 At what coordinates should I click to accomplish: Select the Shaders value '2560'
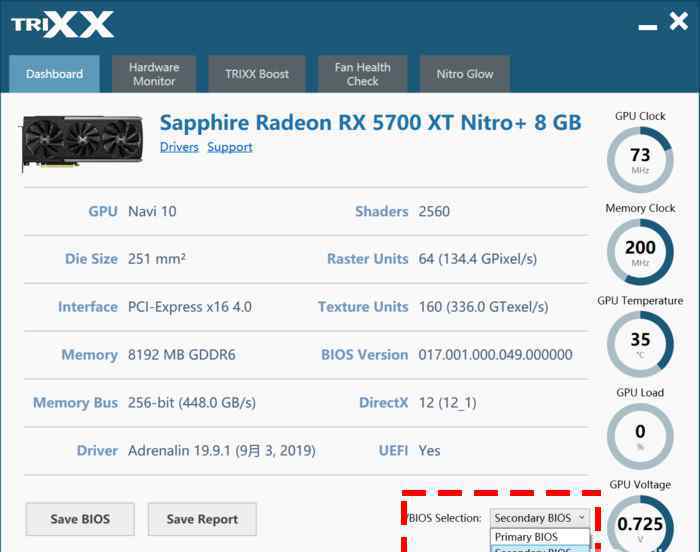pyautogui.click(x=434, y=211)
